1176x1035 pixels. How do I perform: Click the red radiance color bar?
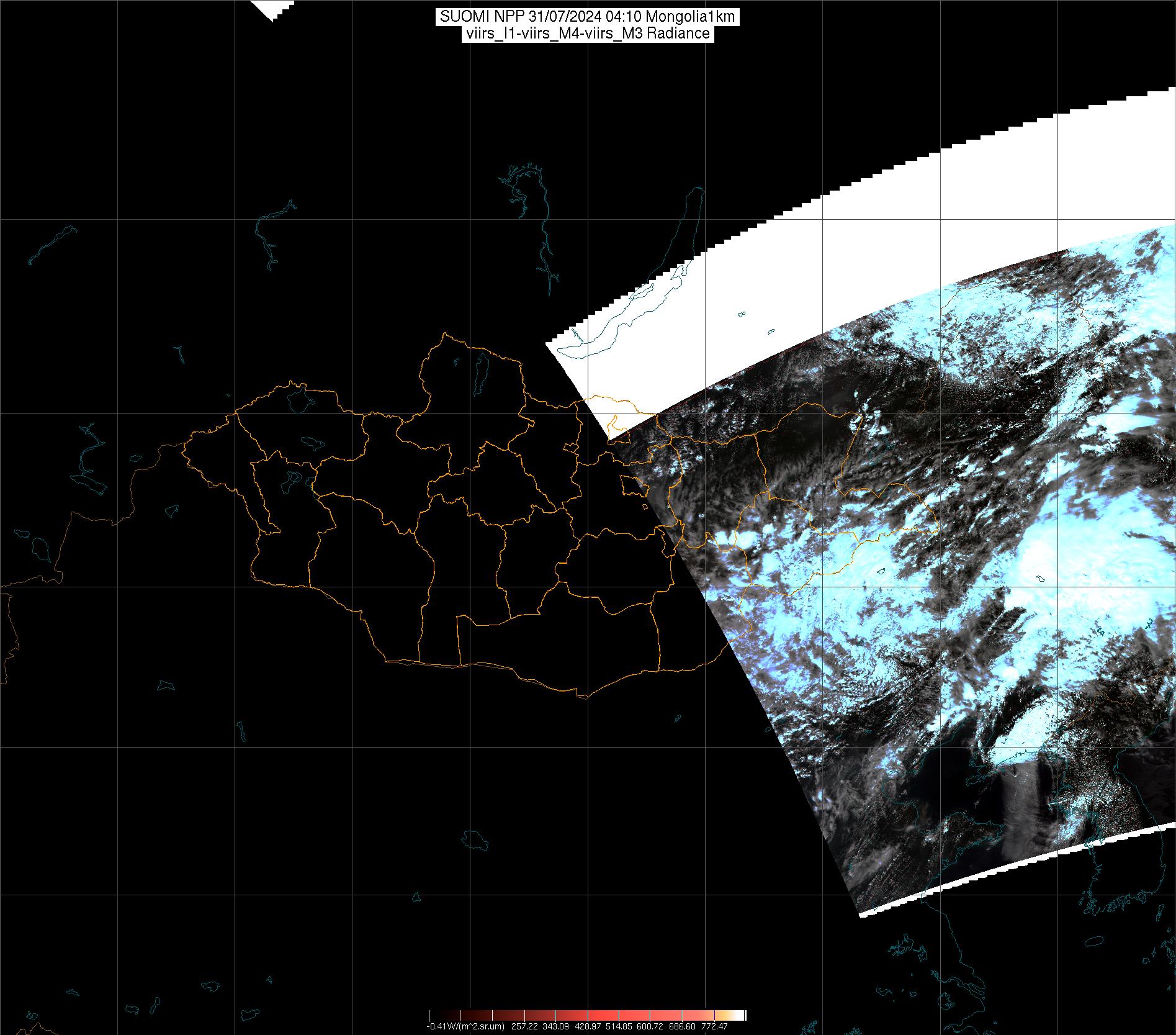pos(586,1015)
